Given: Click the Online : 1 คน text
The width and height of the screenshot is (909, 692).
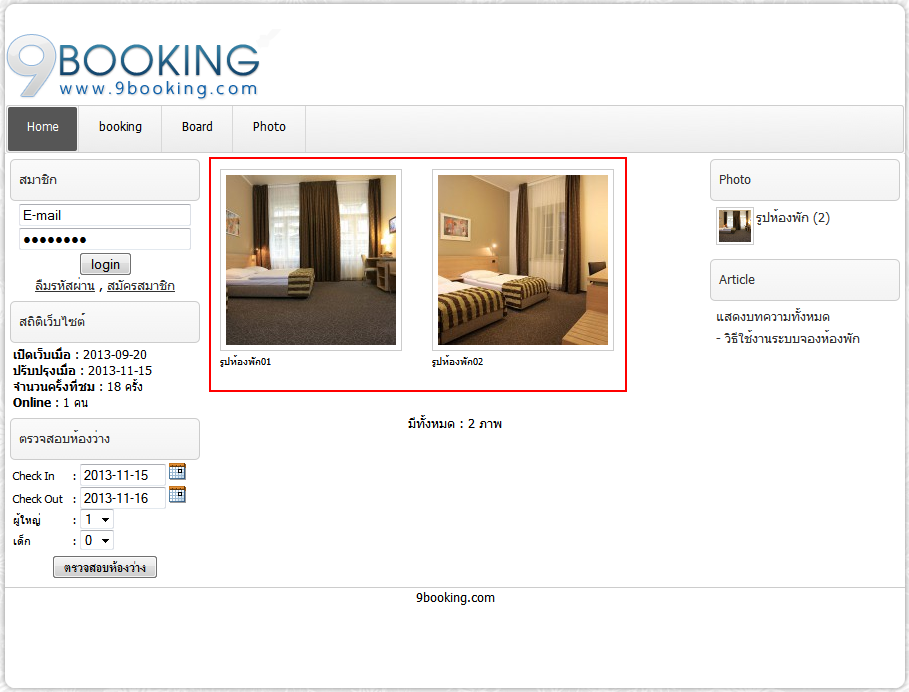Looking at the screenshot, I should 50,403.
